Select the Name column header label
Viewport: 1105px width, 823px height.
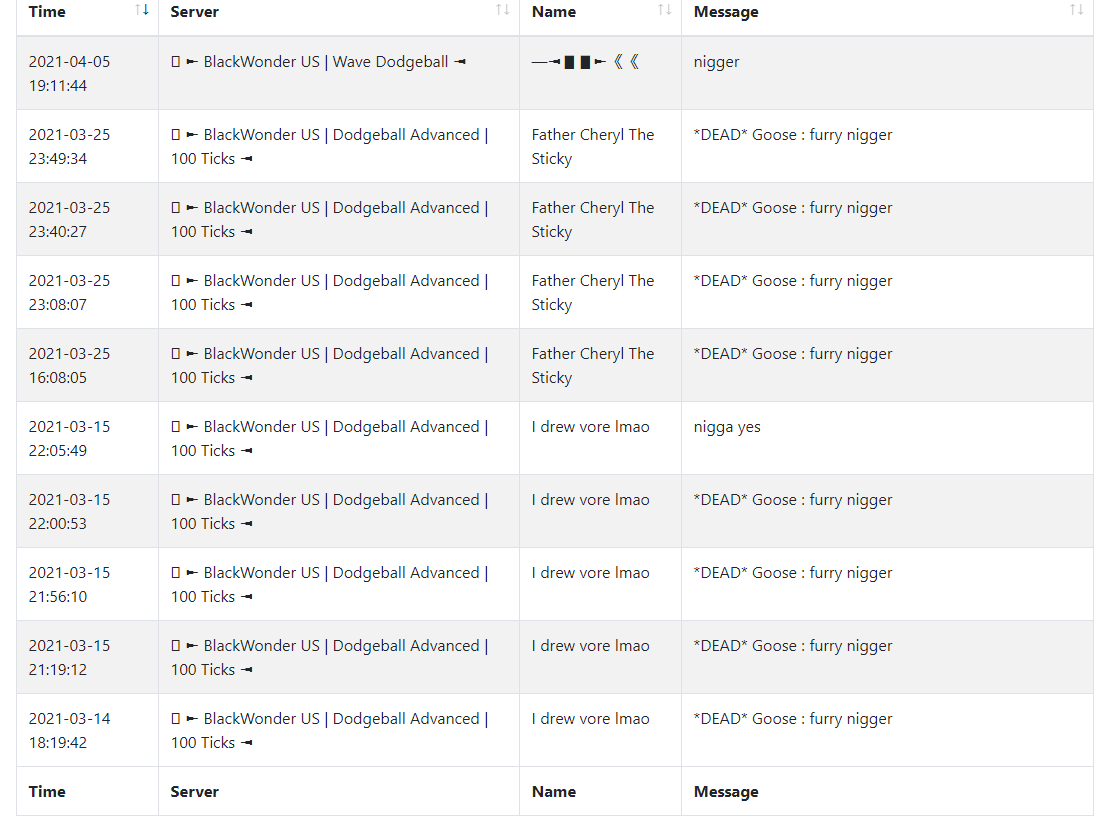(554, 12)
